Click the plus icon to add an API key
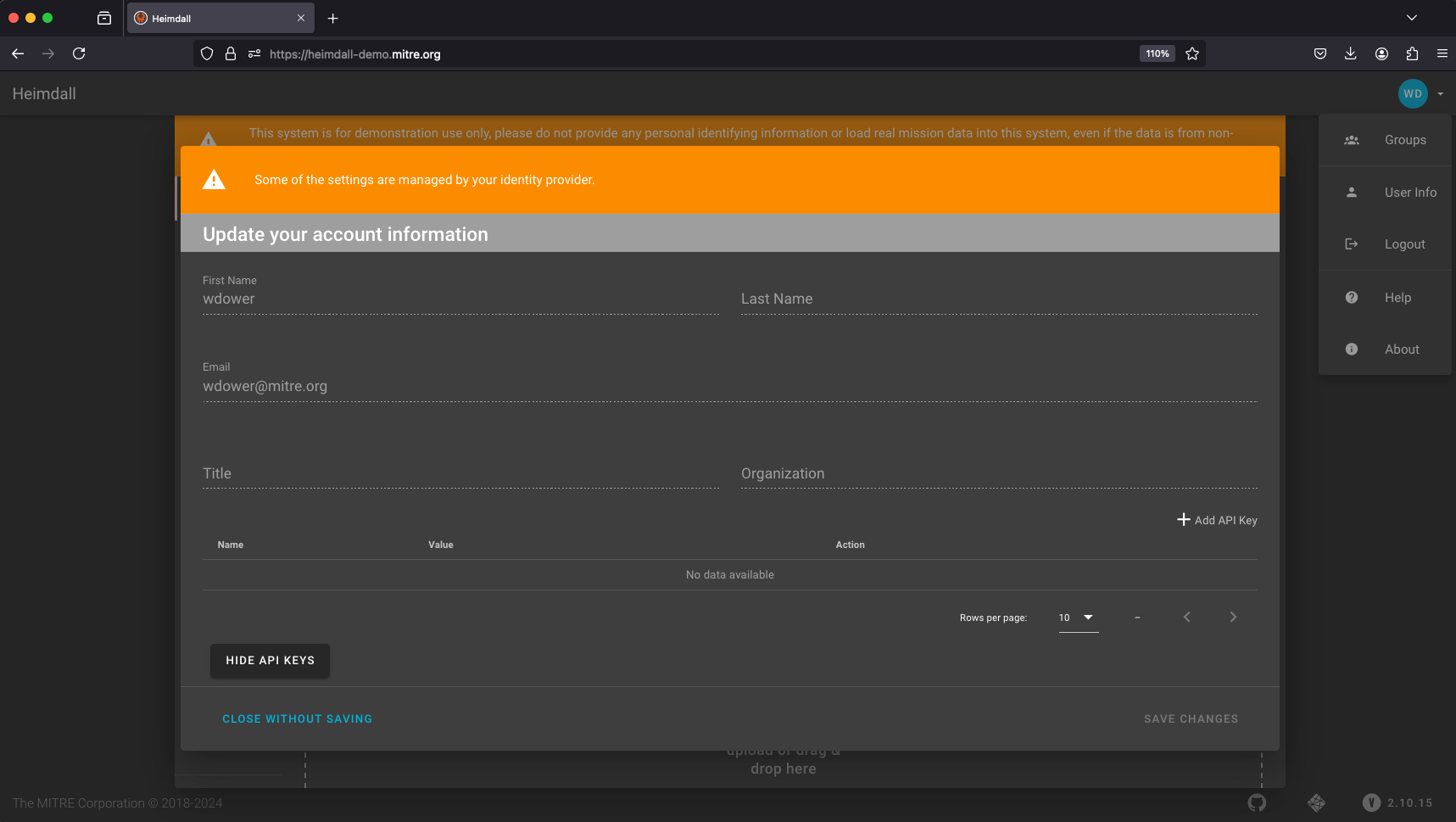Screen dimensions: 1456x822 [1183, 519]
